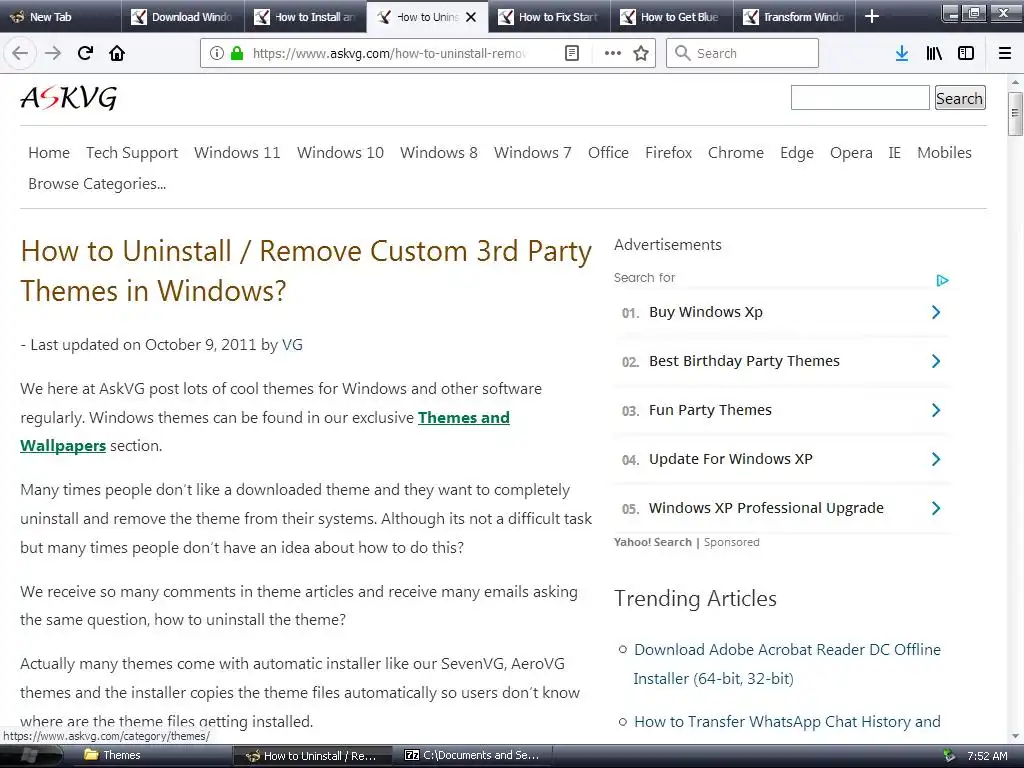
Task: Open the page actions three-dots menu
Action: click(x=613, y=53)
